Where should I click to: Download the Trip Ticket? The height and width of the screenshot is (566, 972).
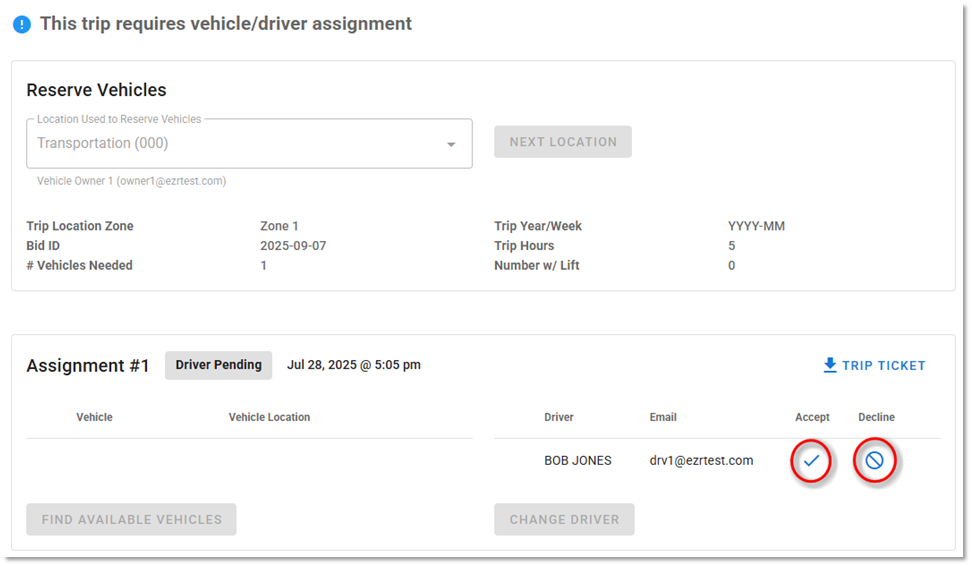point(874,365)
